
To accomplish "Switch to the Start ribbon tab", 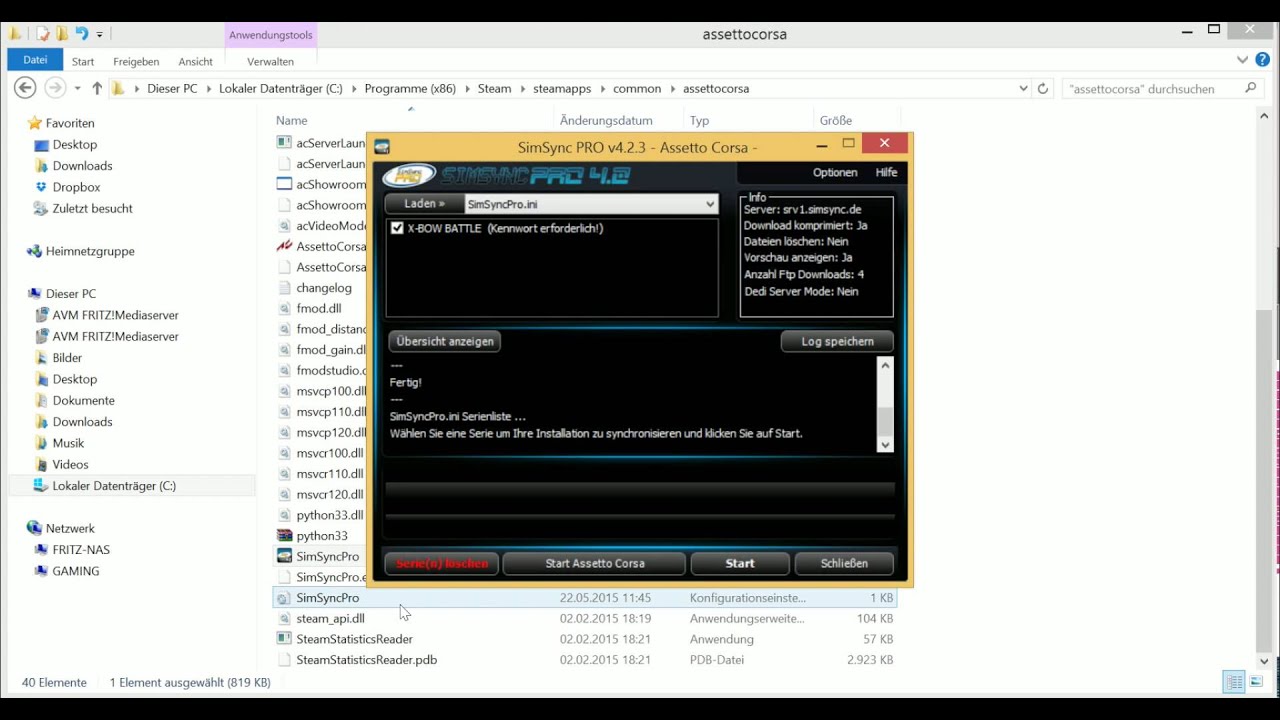I will coord(83,61).
